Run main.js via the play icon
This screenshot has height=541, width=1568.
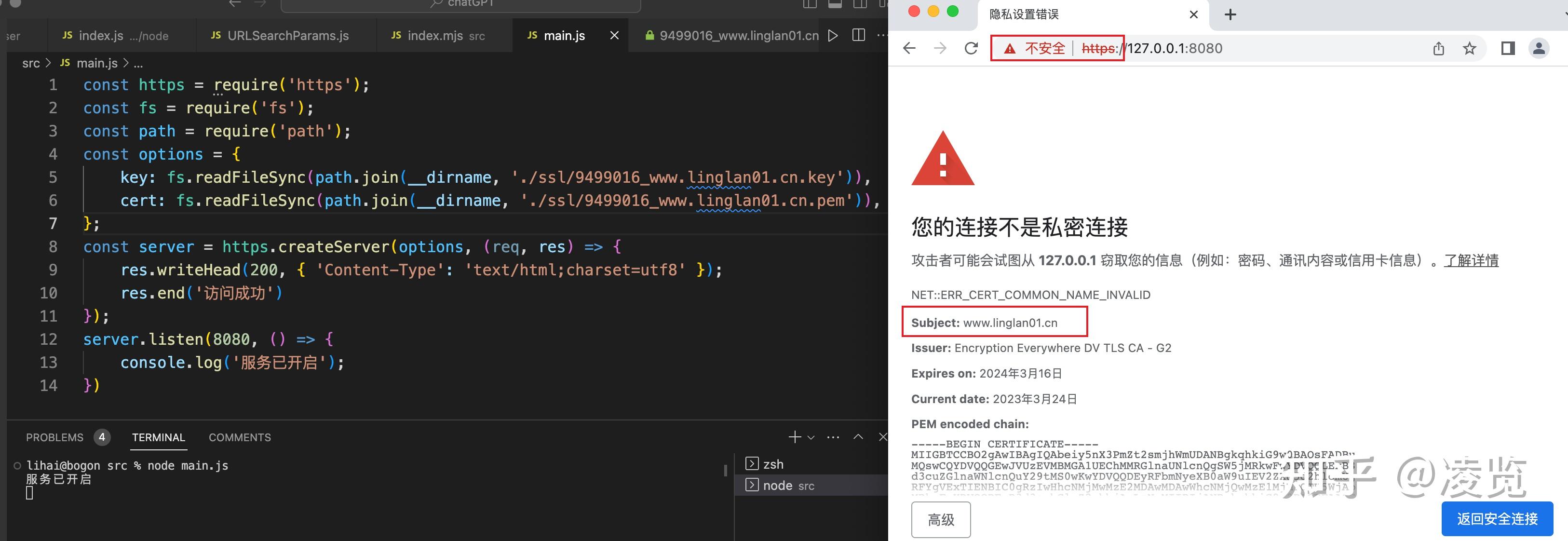[833, 35]
